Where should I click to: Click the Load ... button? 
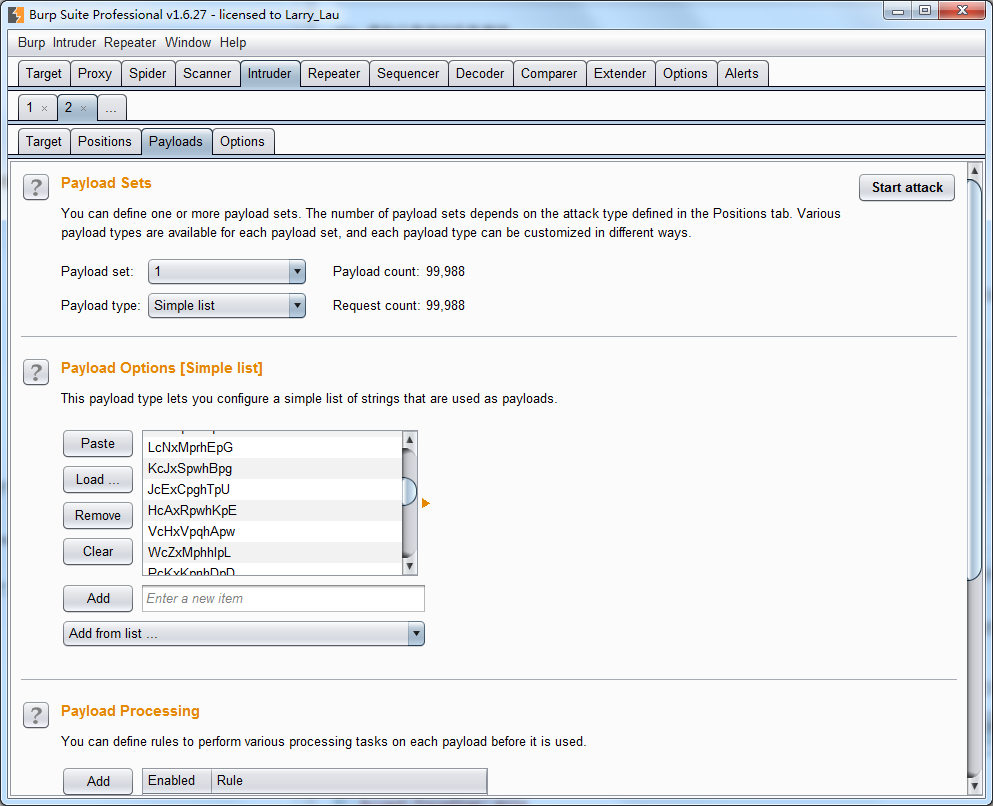tap(98, 480)
